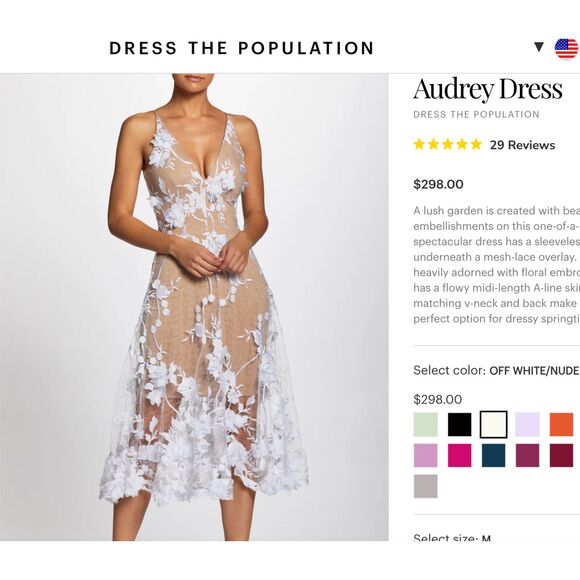Viewport: 580px width, 580px height.
Task: Click the five-star rating icons
Action: click(448, 144)
